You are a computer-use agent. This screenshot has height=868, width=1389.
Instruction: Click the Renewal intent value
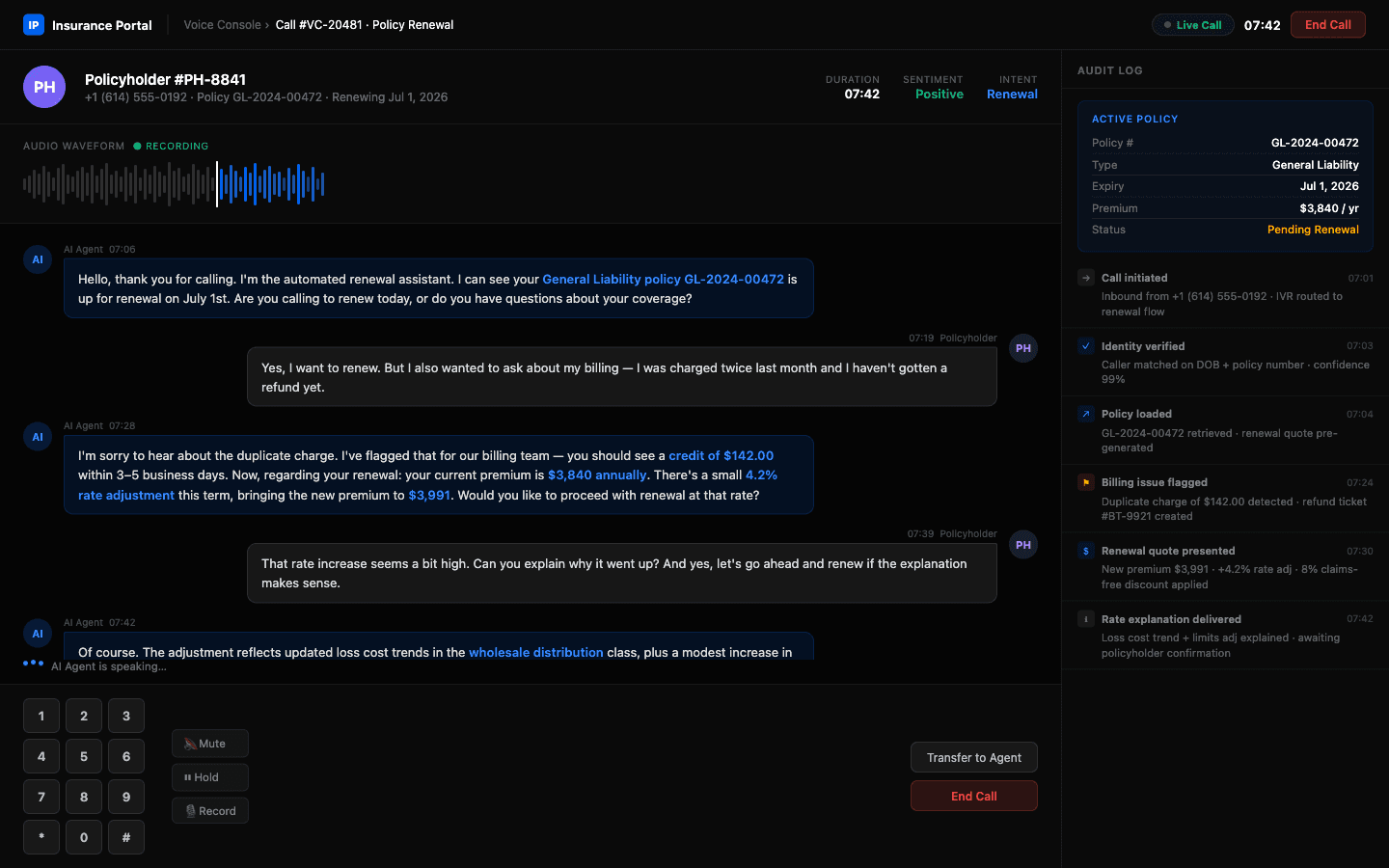(x=1012, y=94)
